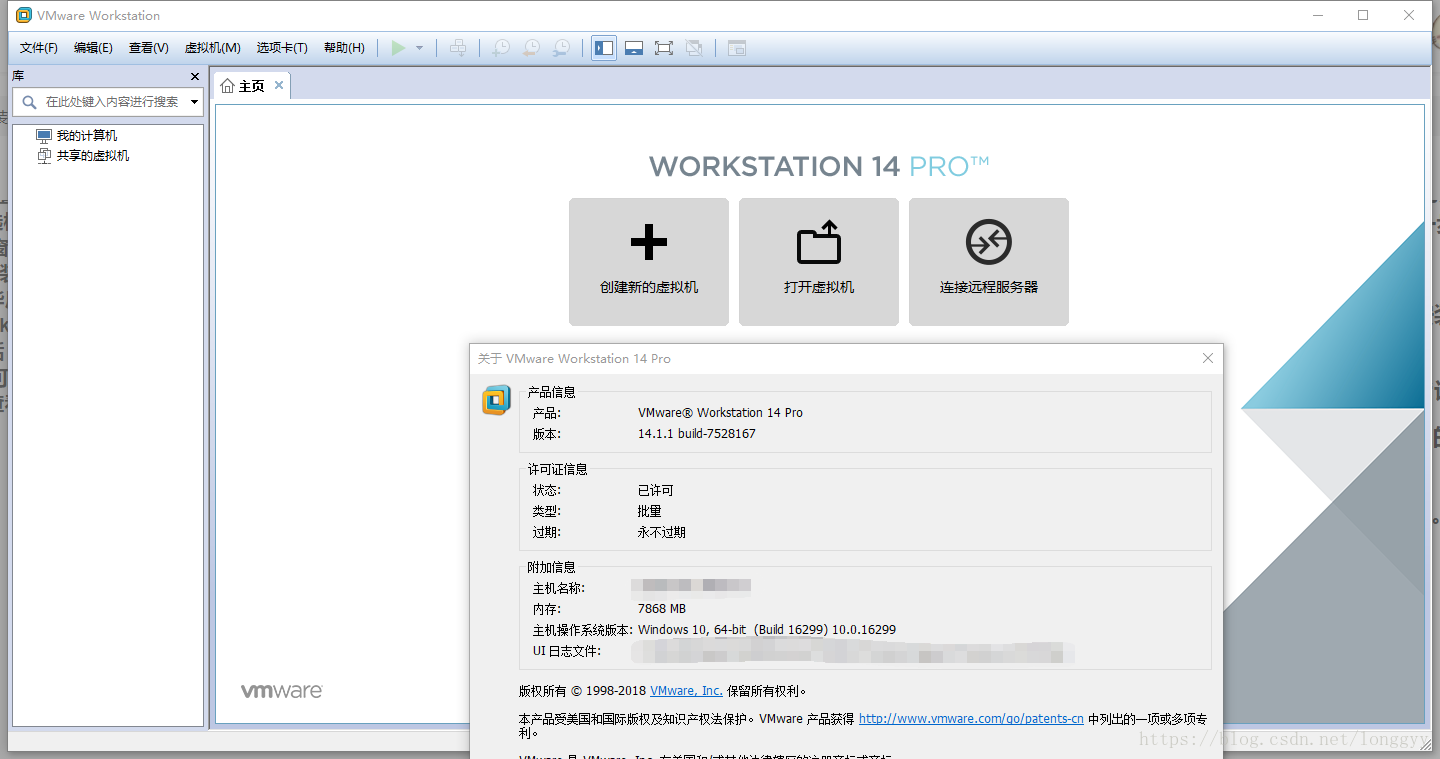Click 打开虚拟机 tile
1440x759 pixels.
point(819,262)
